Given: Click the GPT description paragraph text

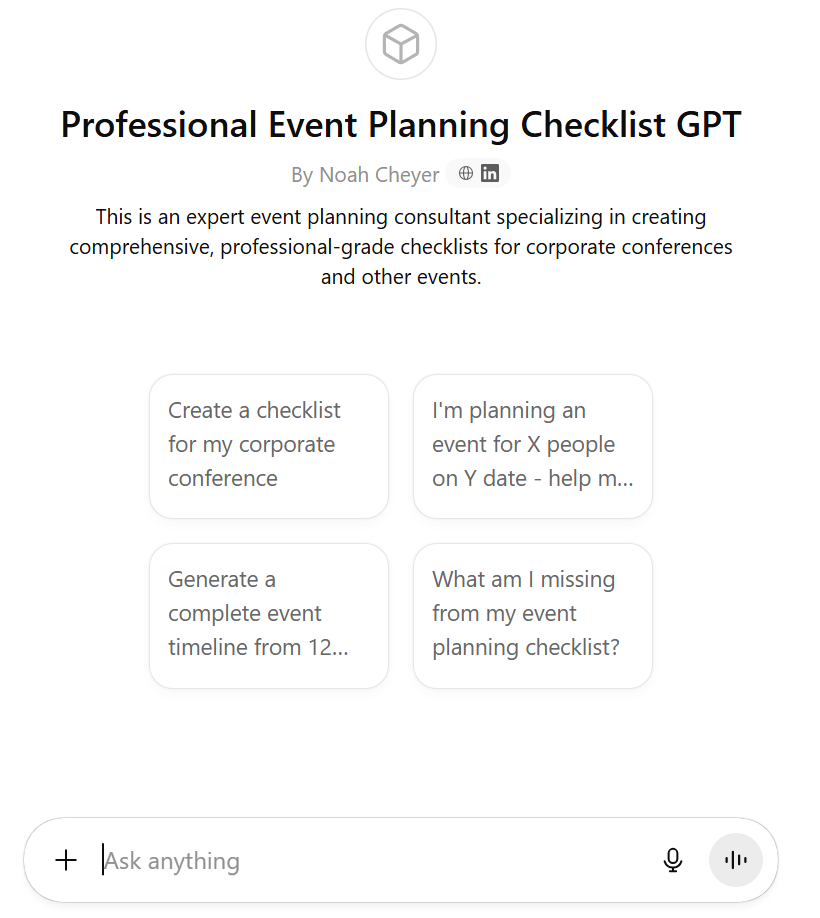Looking at the screenshot, I should (401, 246).
